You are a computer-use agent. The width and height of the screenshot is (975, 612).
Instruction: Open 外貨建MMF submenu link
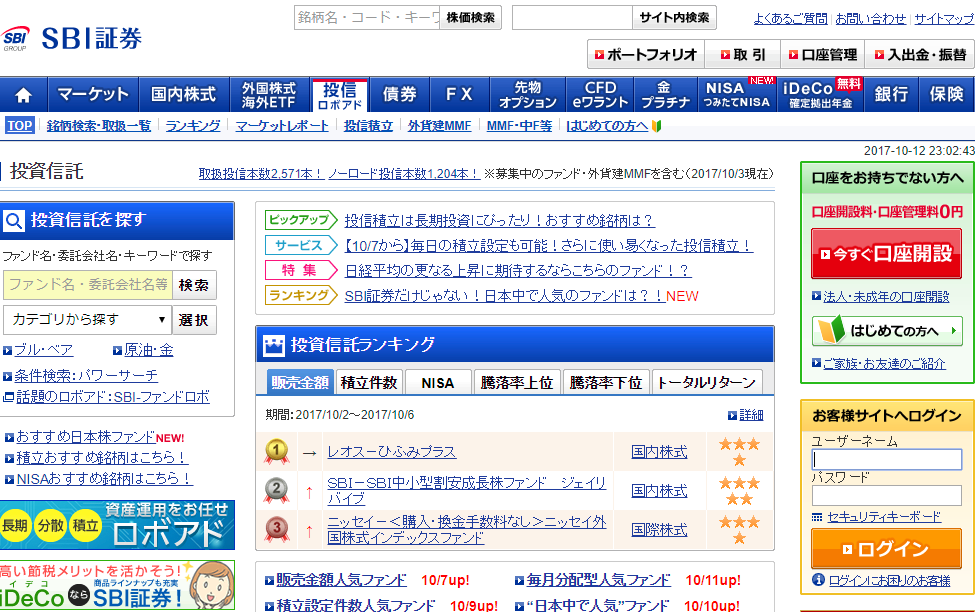pos(440,126)
